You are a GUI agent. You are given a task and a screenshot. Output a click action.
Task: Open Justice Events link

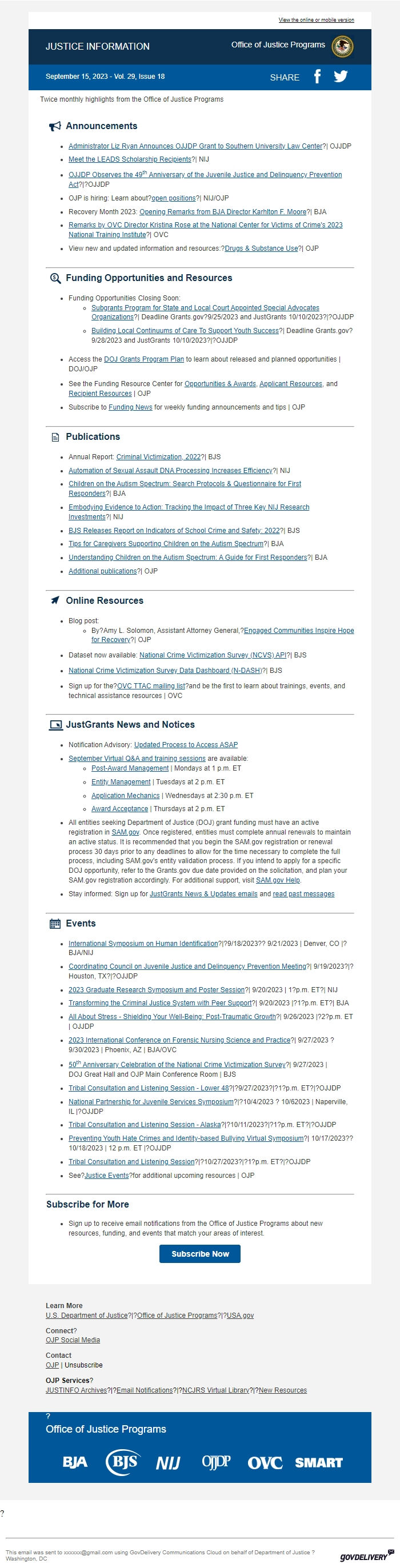[x=106, y=1176]
